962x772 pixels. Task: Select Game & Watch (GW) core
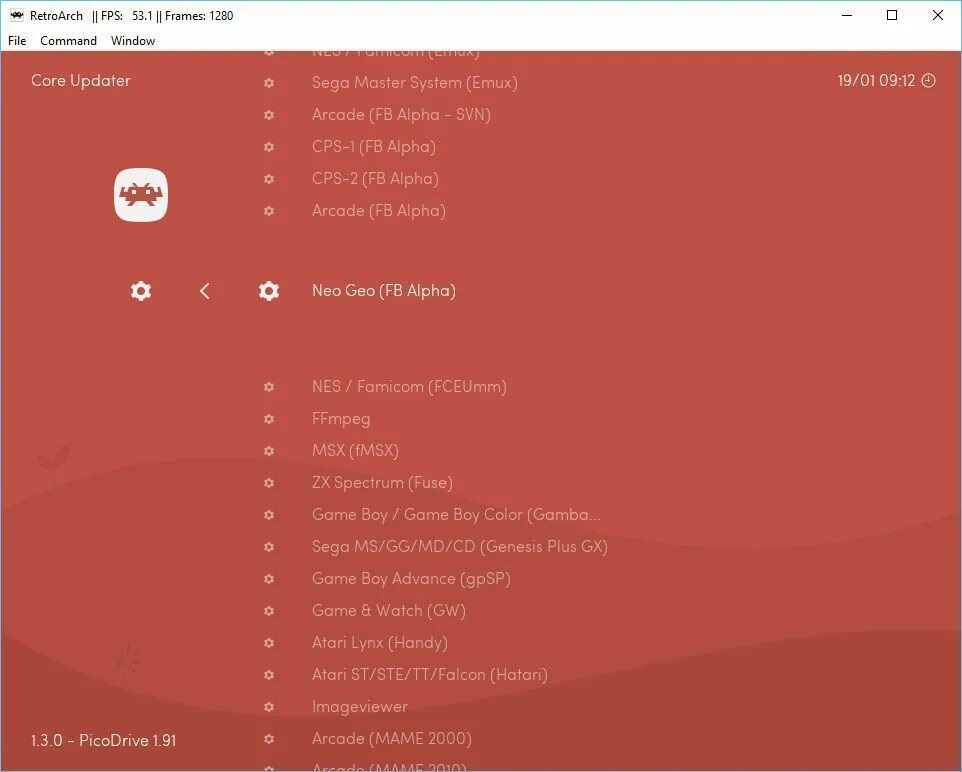[x=389, y=611]
